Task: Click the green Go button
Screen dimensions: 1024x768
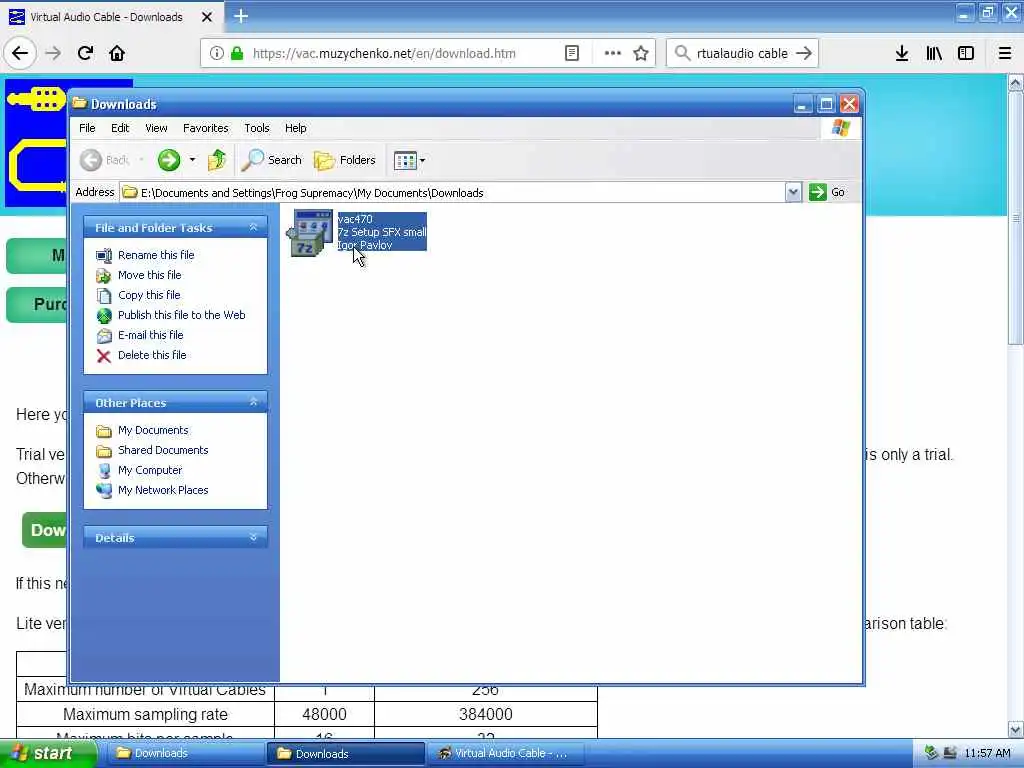Action: pyautogui.click(x=827, y=192)
